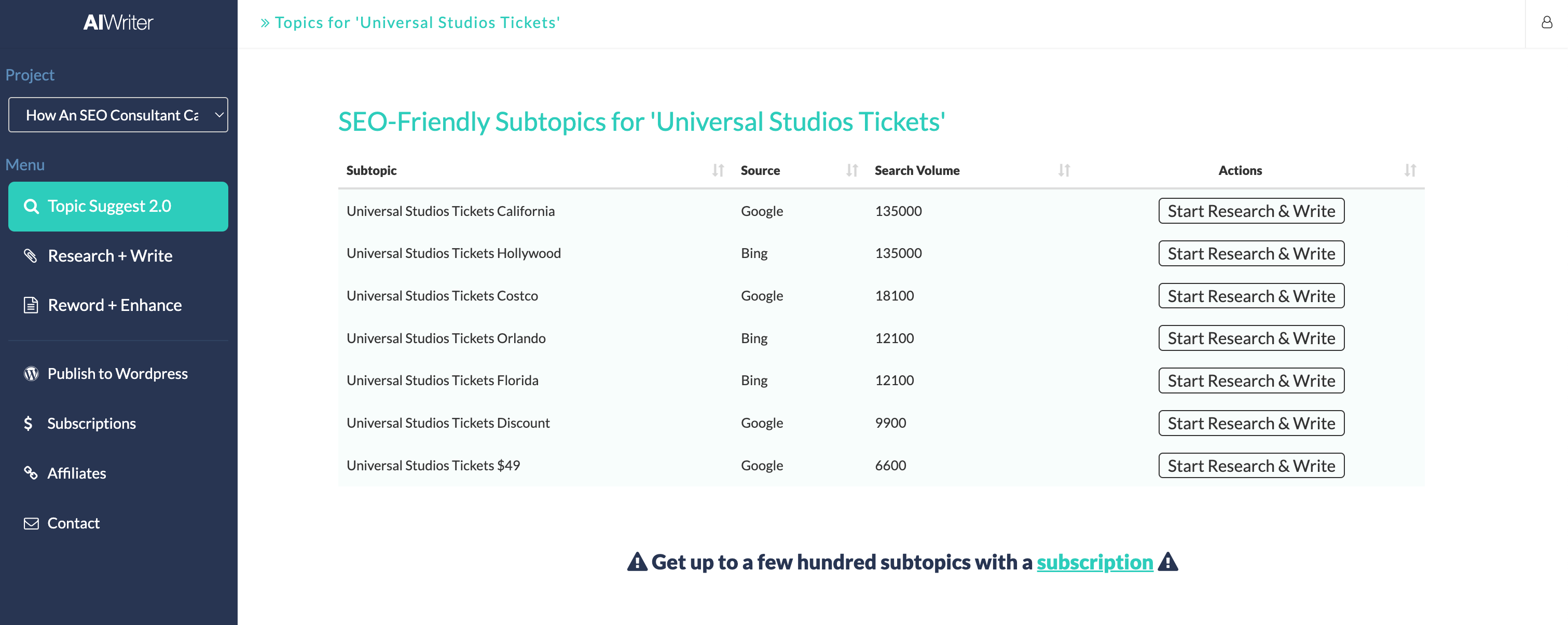Sort table by Search Volume column

pyautogui.click(x=1063, y=171)
